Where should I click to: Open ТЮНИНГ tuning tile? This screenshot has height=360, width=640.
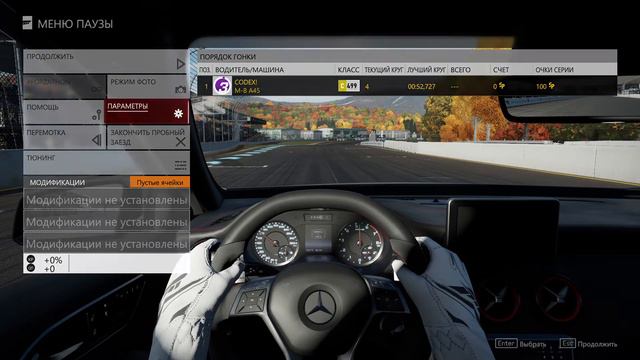[107, 162]
